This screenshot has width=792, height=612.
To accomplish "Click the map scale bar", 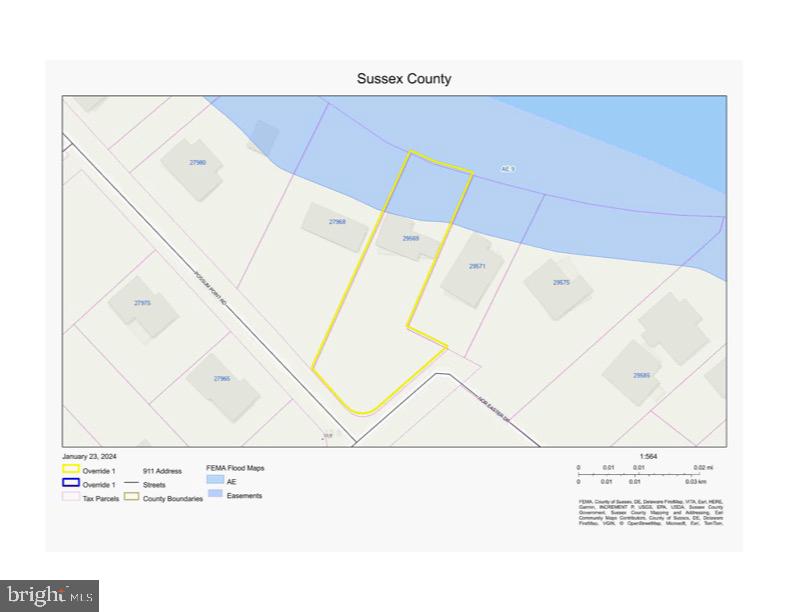I will [x=646, y=475].
